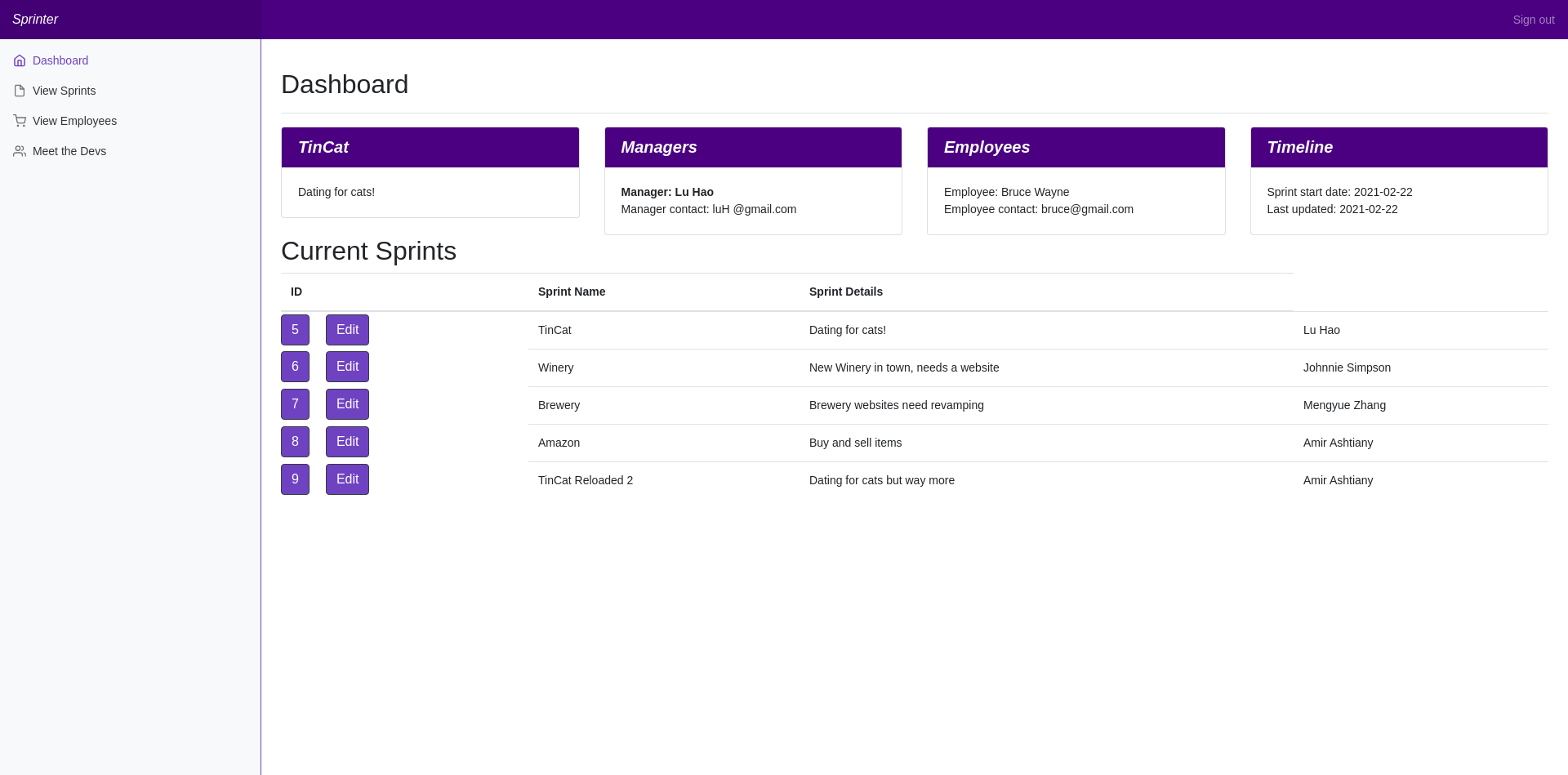Click Johnnie Simpson in the table
This screenshot has height=775, width=1568.
[x=1347, y=367]
